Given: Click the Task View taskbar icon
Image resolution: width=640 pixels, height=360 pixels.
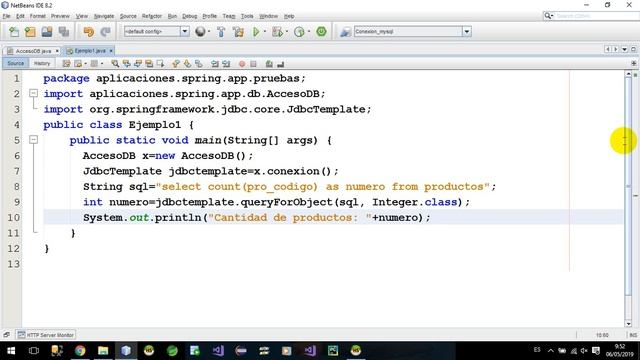Looking at the screenshot, I should [34, 351].
